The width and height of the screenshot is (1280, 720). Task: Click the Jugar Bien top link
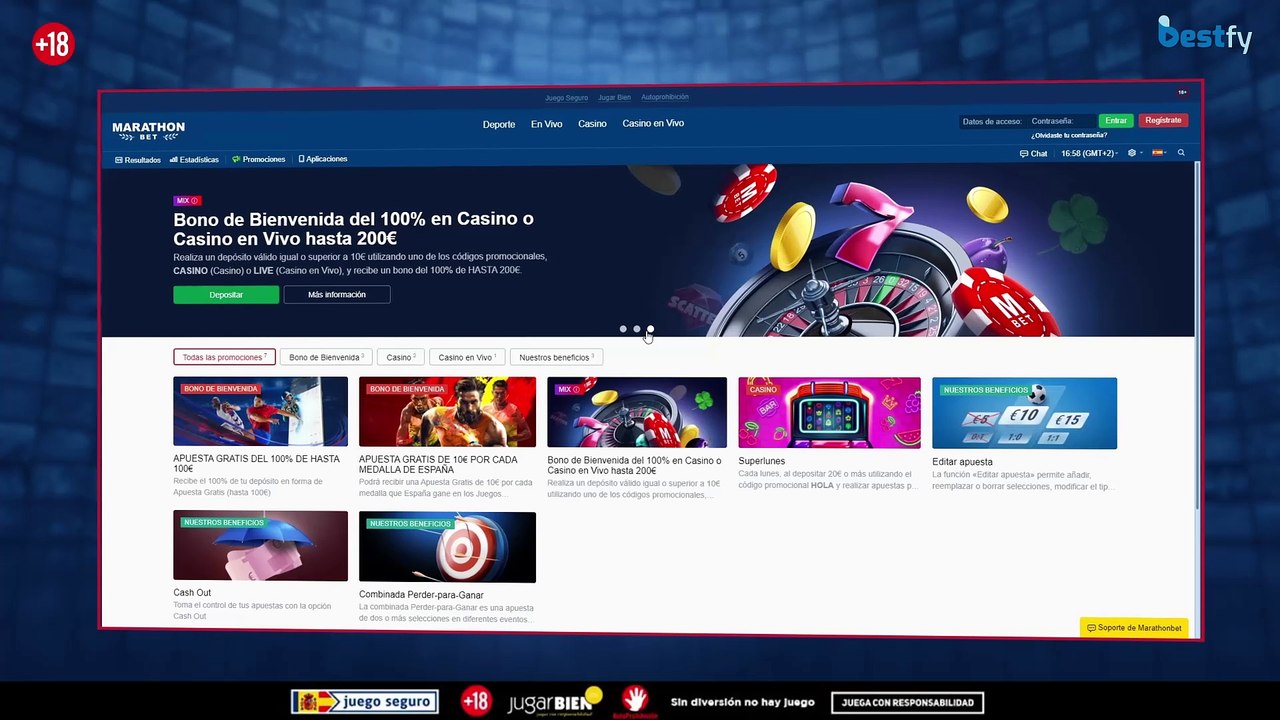[614, 98]
